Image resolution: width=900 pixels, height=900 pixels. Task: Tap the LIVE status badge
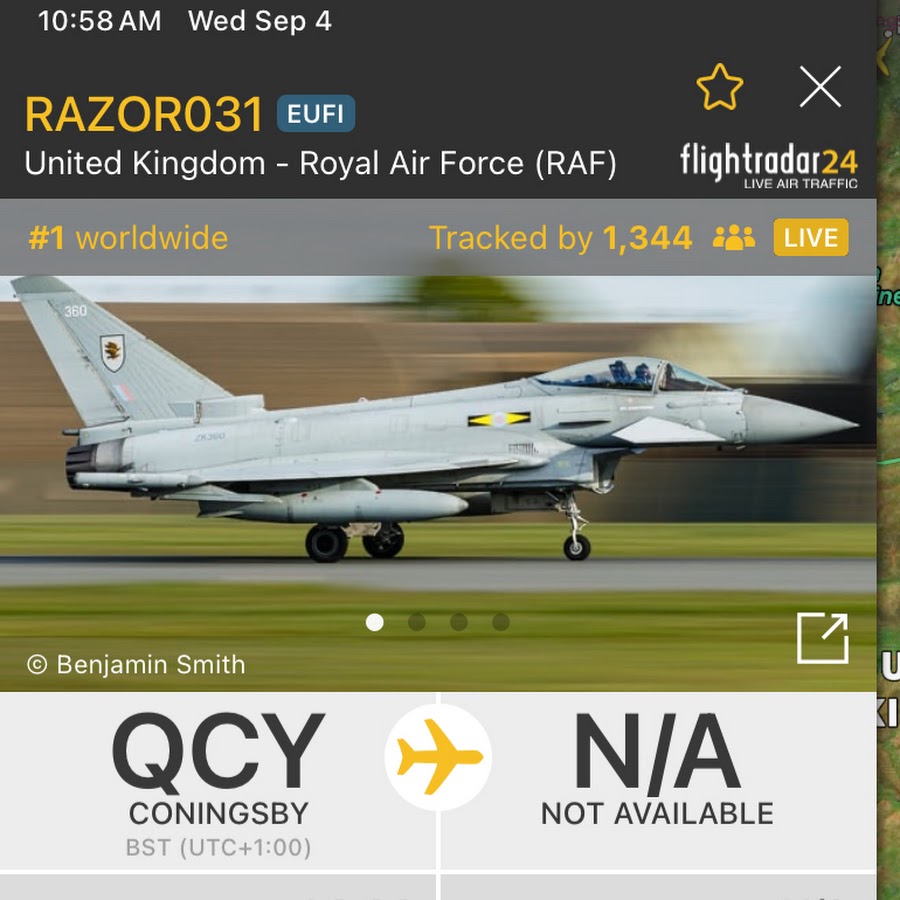(x=810, y=238)
